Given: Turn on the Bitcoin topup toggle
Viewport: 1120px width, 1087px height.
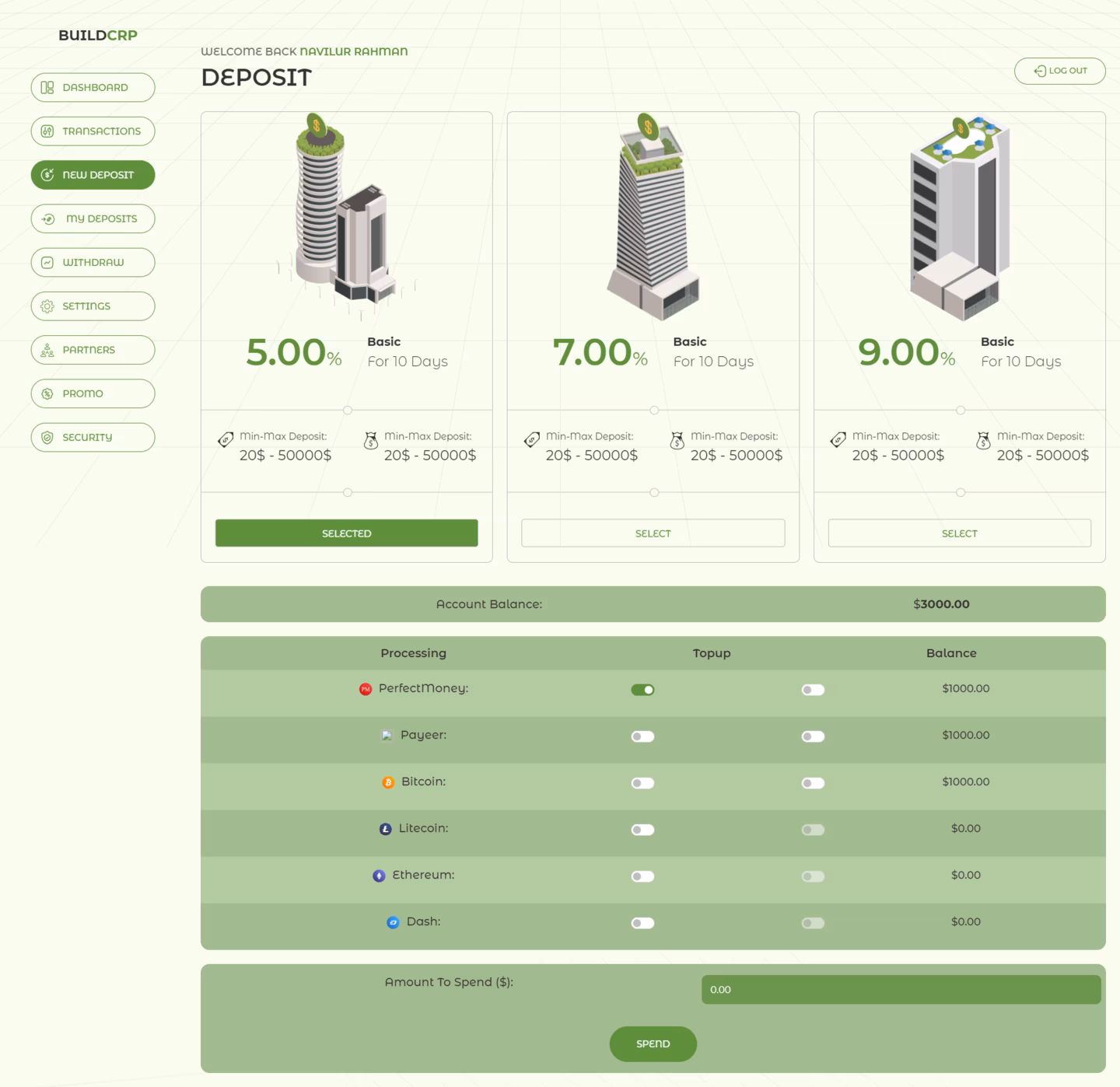Looking at the screenshot, I should (813, 783).
